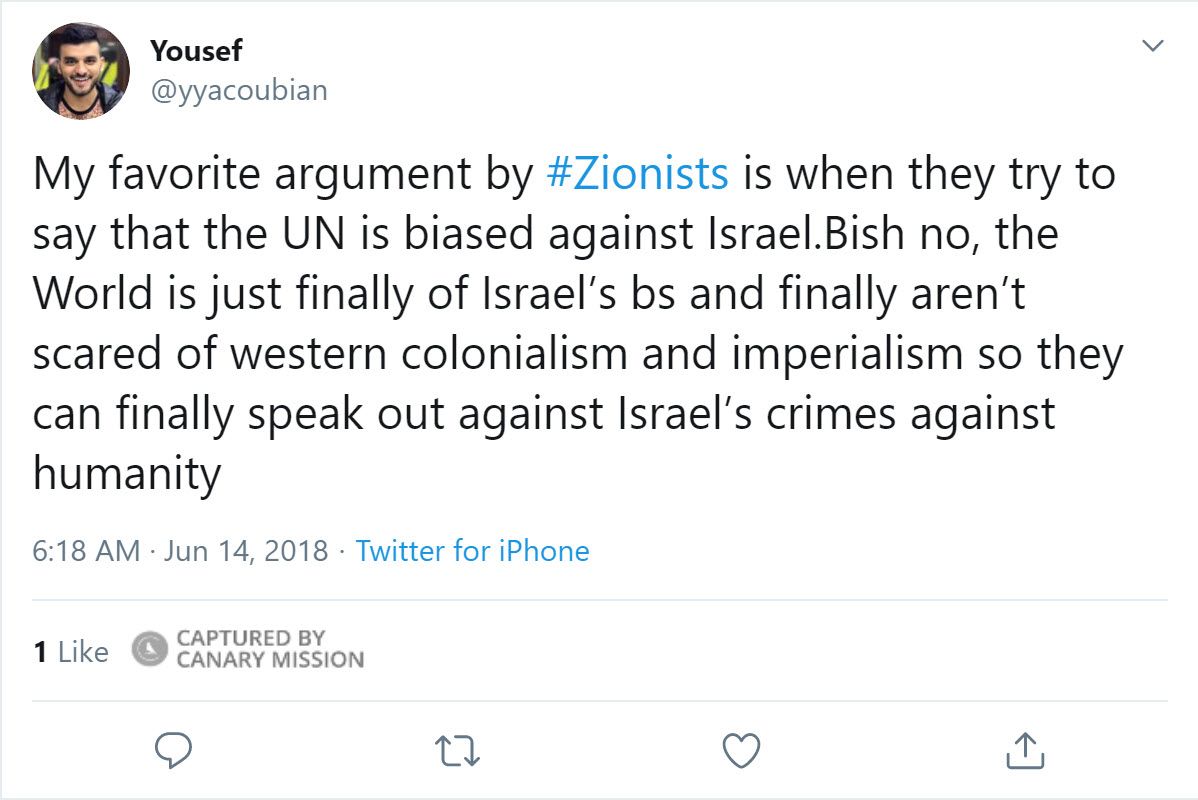Retweet this tweet using the retweet icon
Screen dimensions: 1198x800
click(x=460, y=749)
